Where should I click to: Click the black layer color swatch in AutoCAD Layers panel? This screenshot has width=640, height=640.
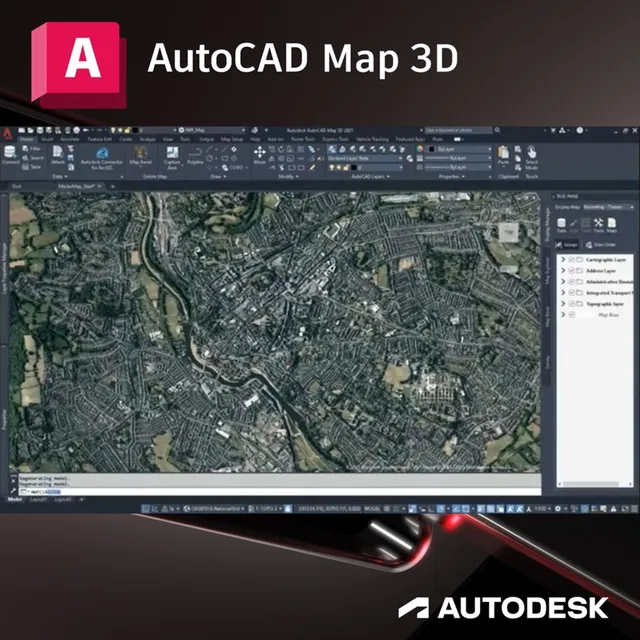click(x=354, y=167)
